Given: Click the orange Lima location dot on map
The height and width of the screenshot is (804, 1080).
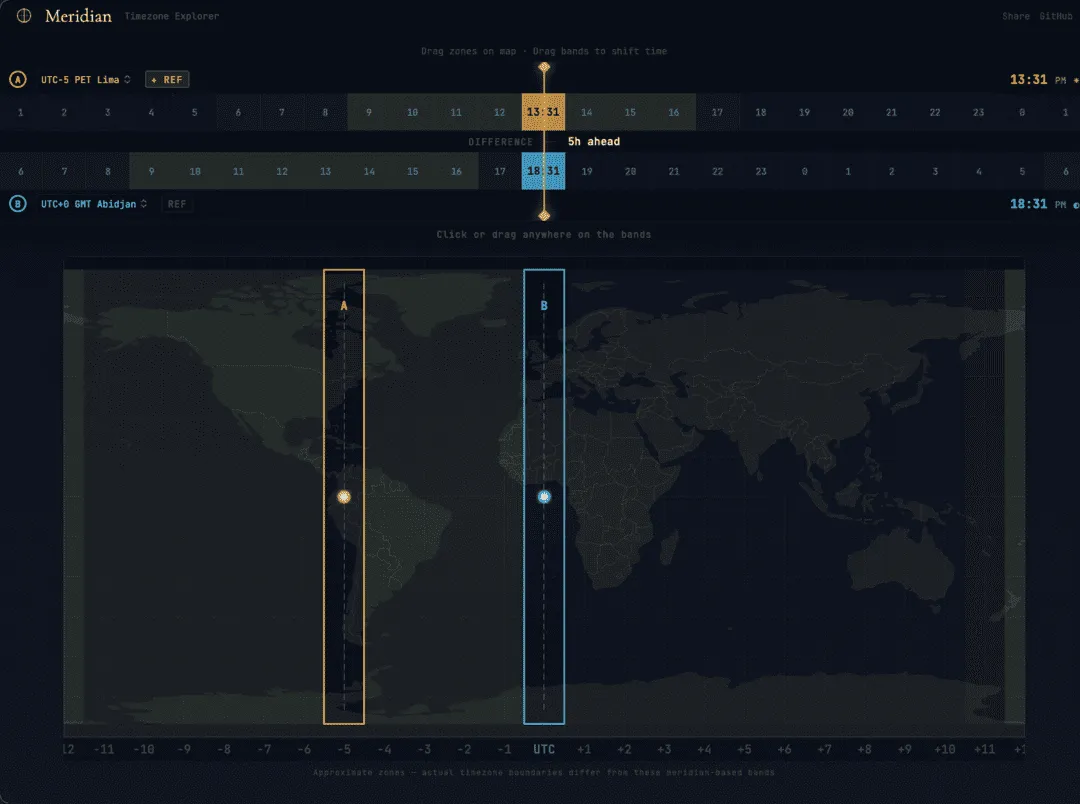Looking at the screenshot, I should [344, 496].
